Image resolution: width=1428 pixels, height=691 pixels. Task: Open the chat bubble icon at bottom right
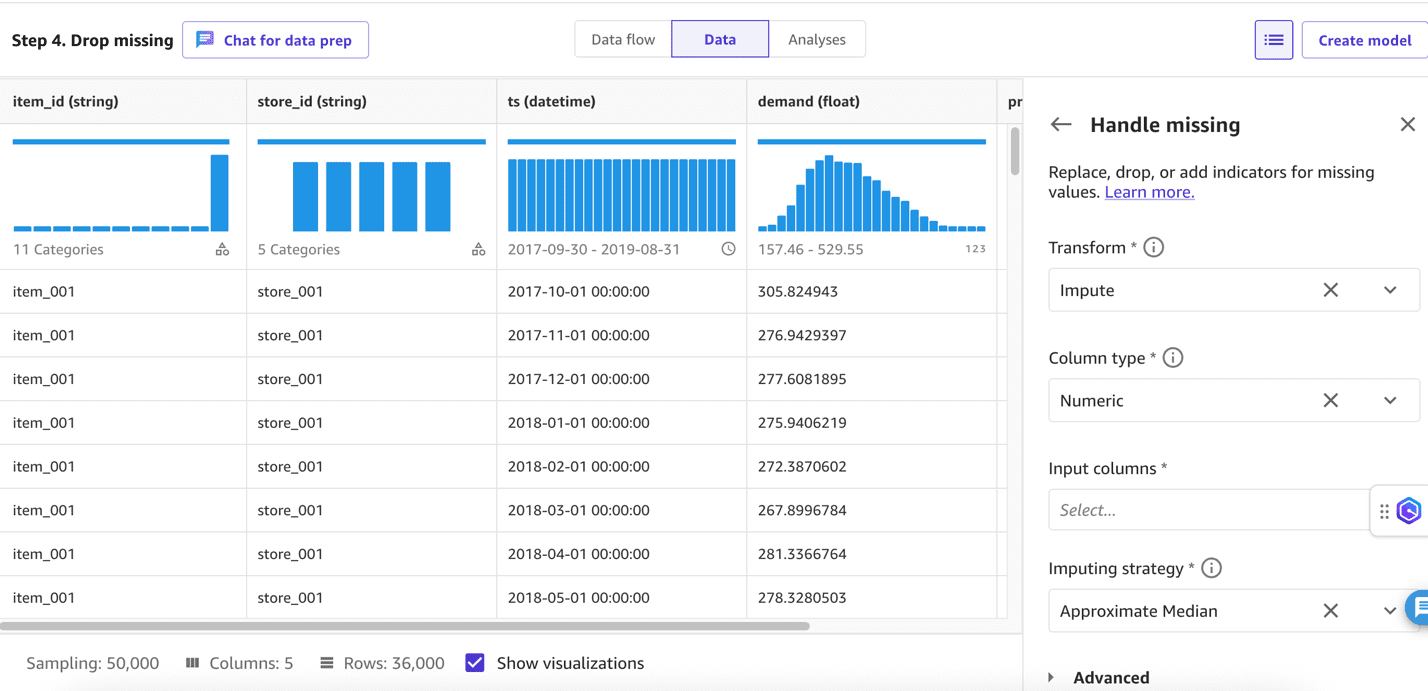coord(1422,607)
